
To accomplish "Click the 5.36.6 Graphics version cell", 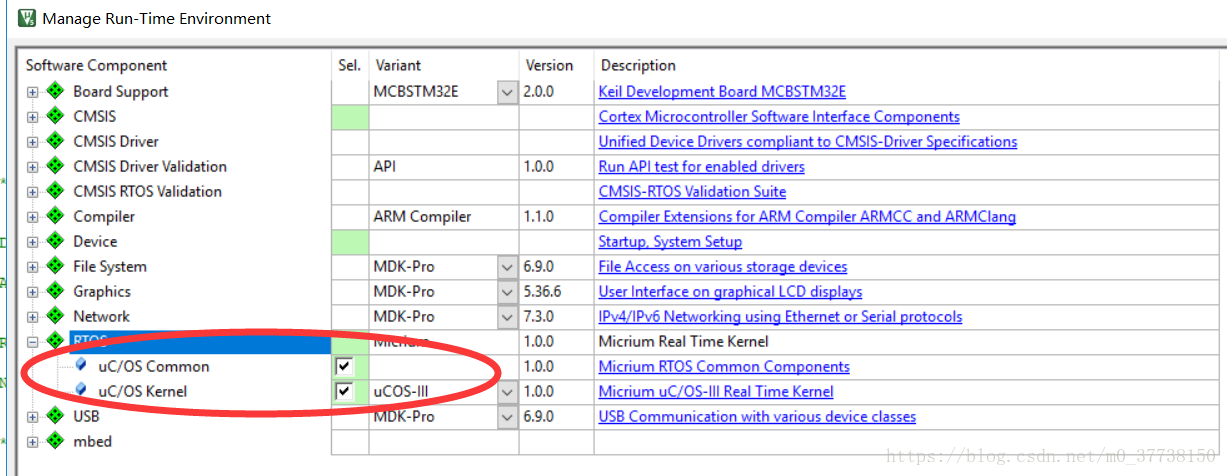I will pos(556,292).
